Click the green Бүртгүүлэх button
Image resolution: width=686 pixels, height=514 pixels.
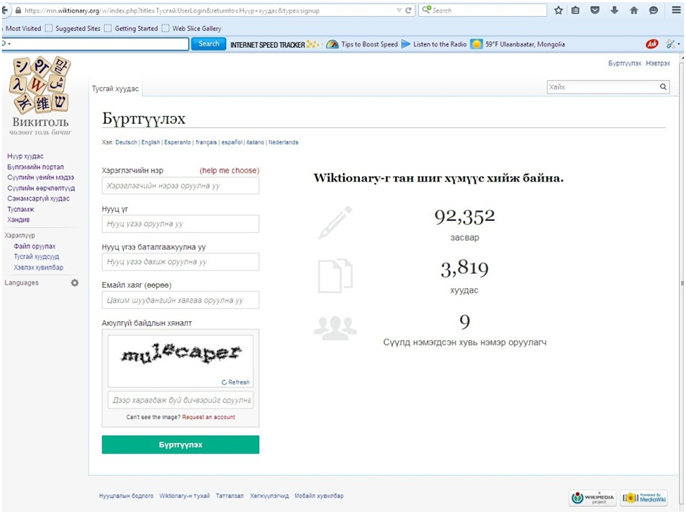(x=180, y=445)
